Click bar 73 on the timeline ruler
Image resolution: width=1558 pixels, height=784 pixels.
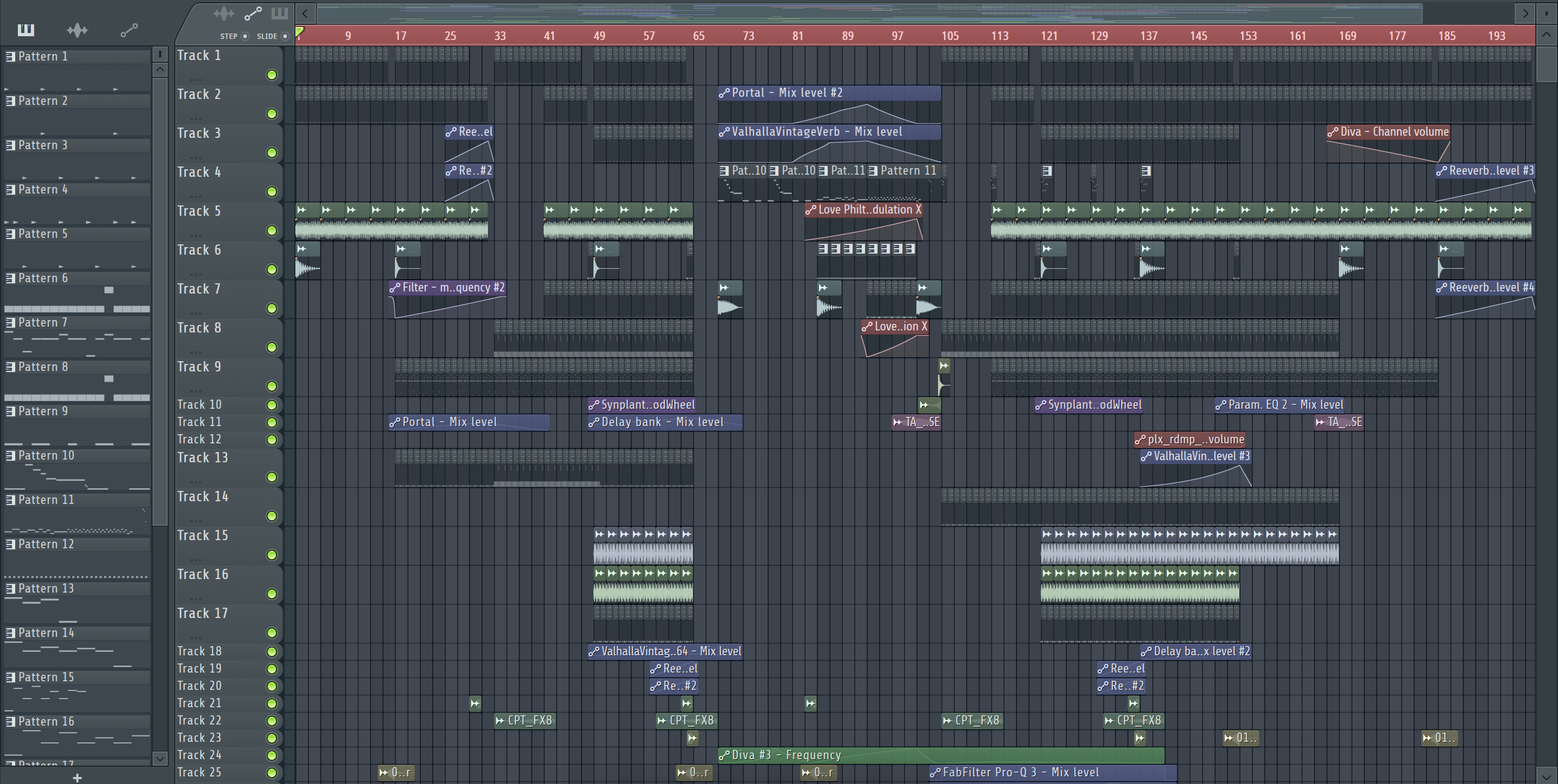coord(748,36)
